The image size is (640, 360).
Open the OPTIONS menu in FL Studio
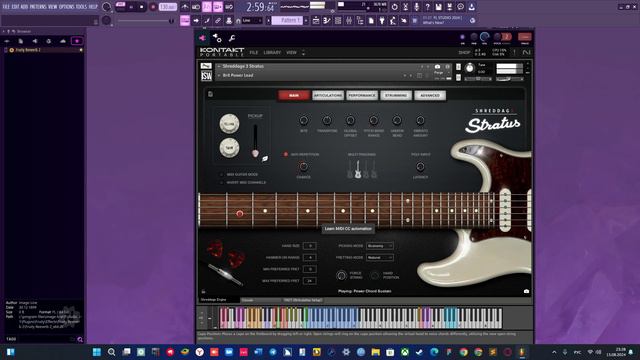coord(67,7)
